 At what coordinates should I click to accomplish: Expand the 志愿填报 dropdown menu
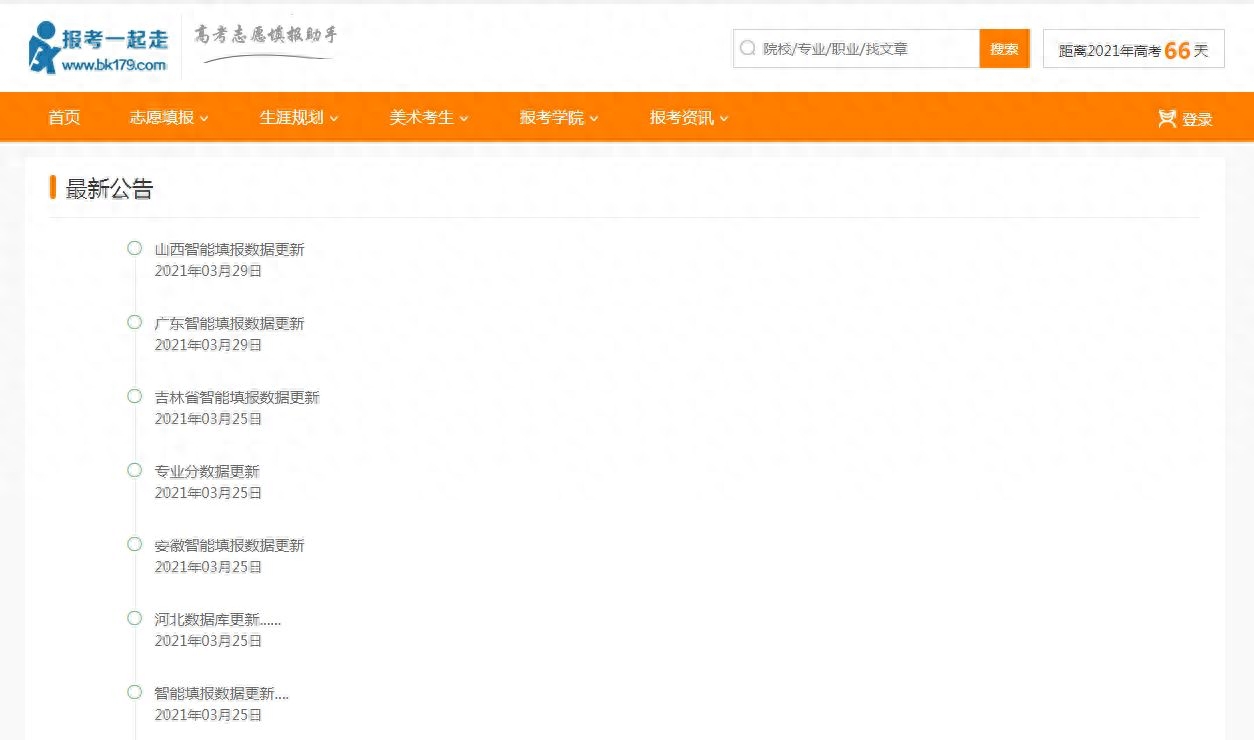pyautogui.click(x=168, y=118)
